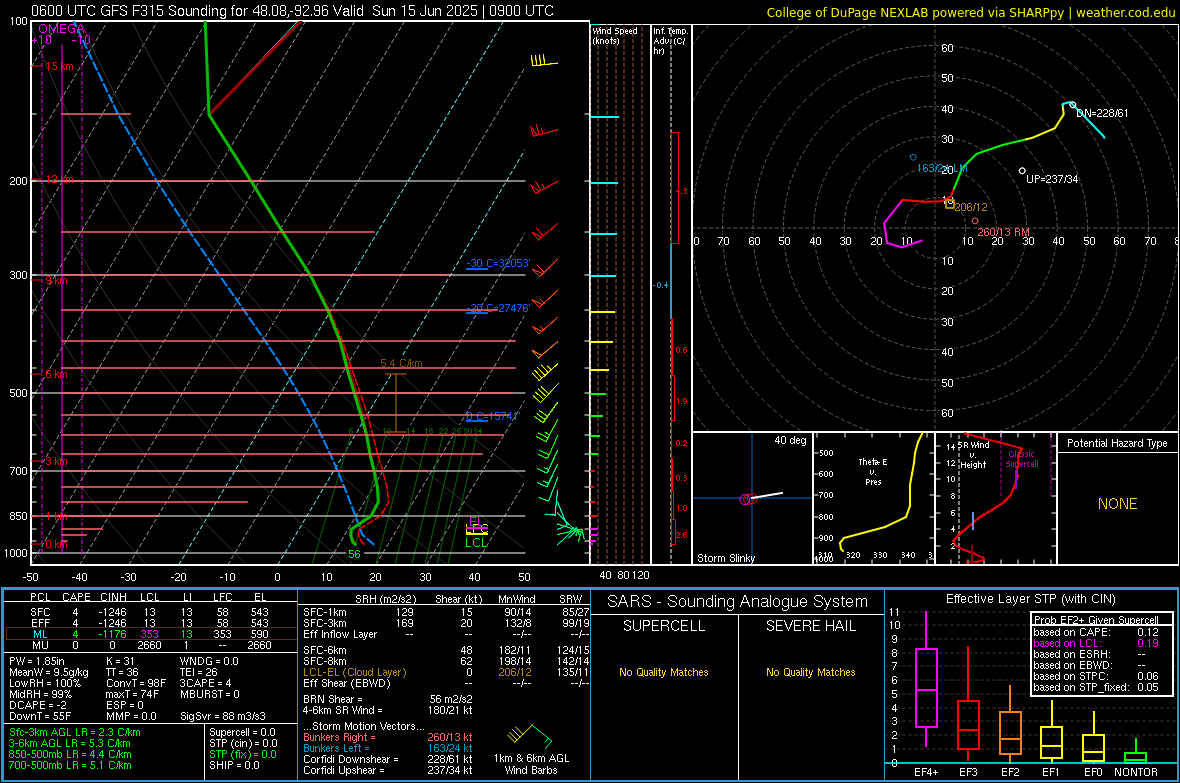Select the SFC parcel row label

point(40,612)
